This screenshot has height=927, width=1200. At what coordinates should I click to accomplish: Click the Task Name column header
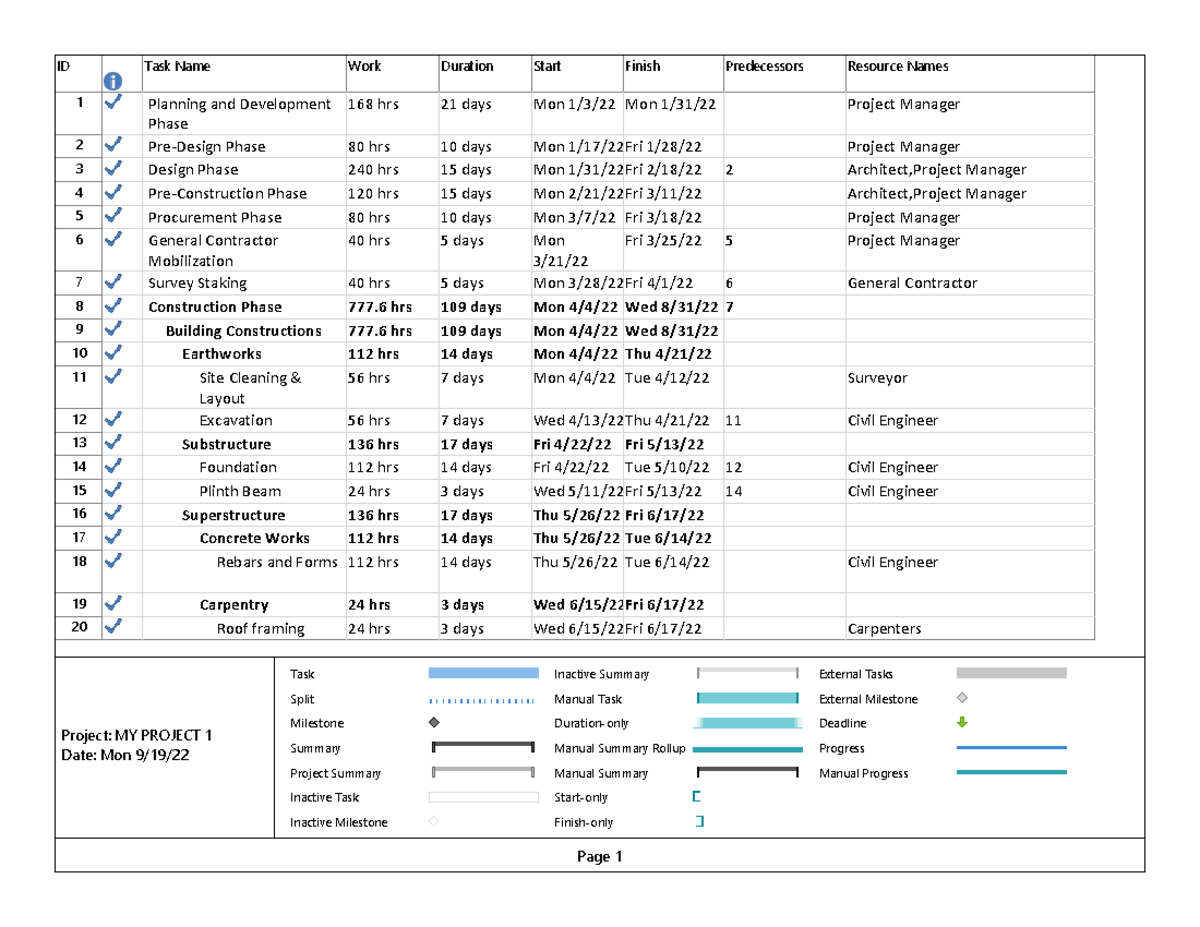pyautogui.click(x=178, y=66)
